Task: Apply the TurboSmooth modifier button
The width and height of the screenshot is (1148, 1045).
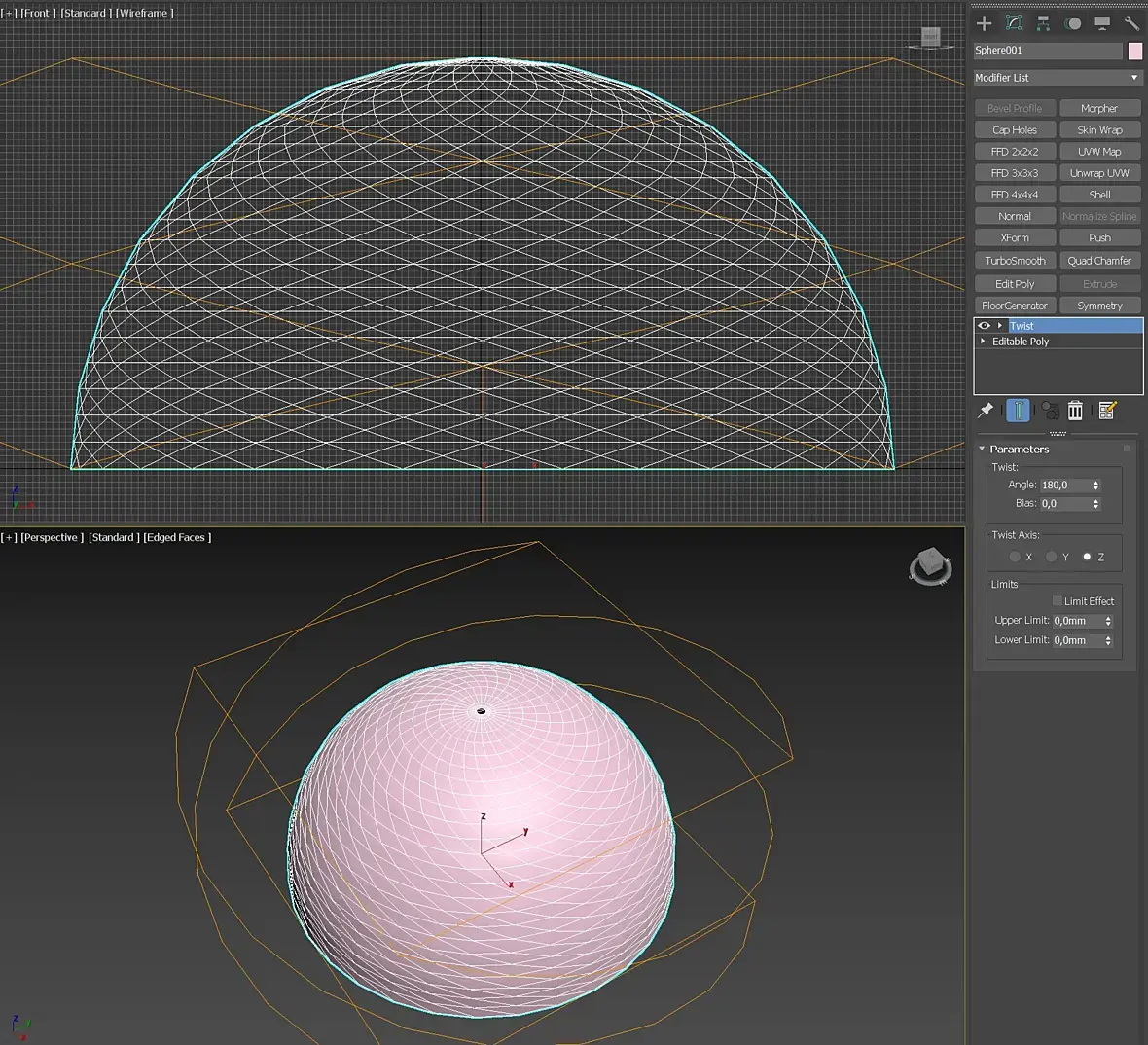Action: (x=1015, y=261)
